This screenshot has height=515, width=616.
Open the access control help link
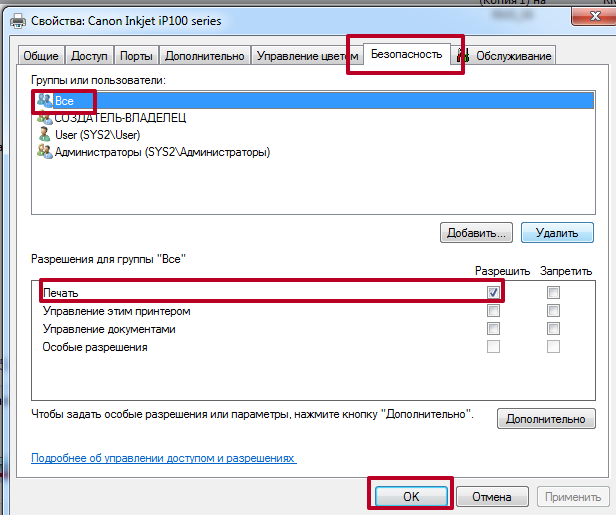(x=163, y=458)
